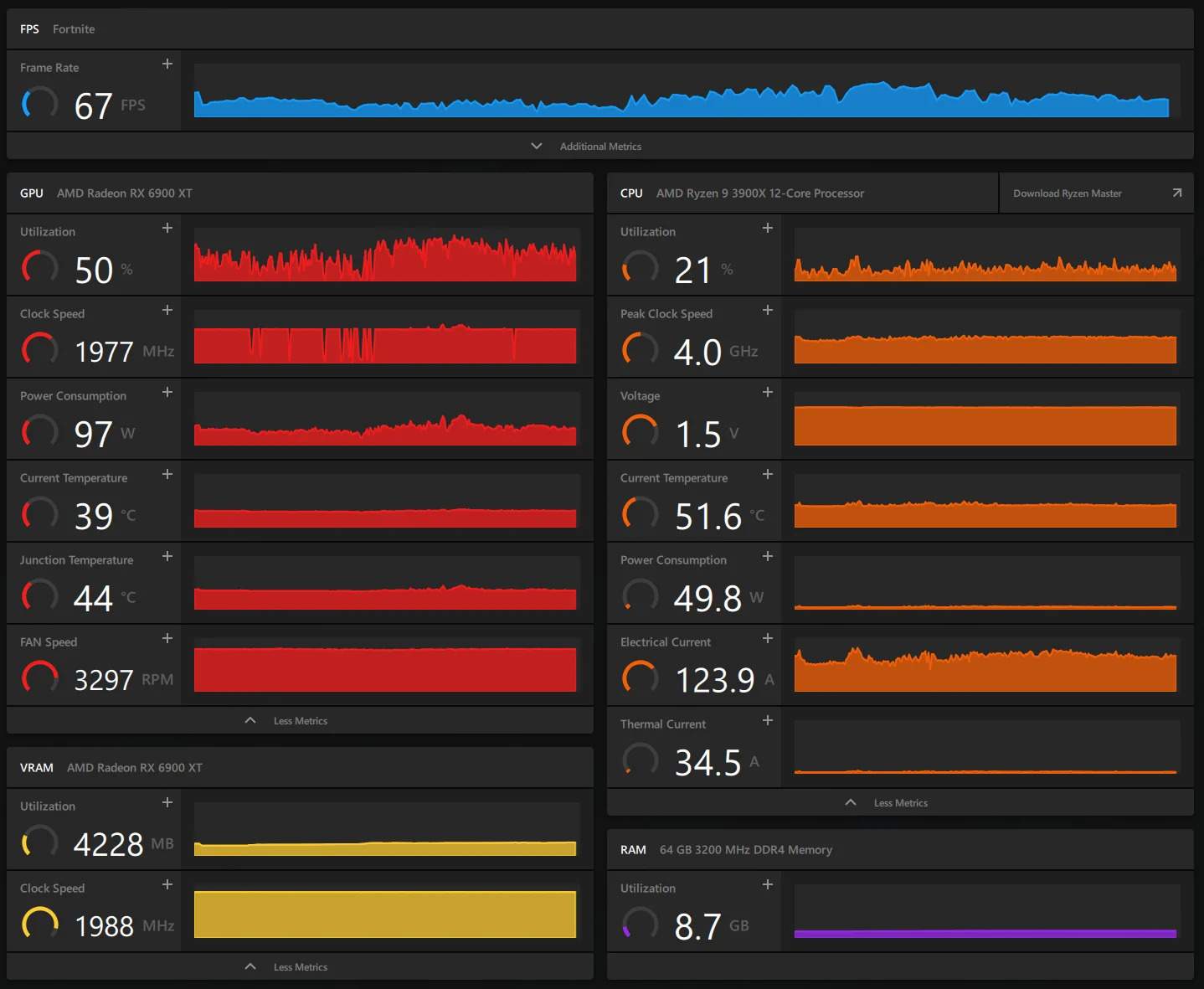Screen dimensions: 1204x989
Task: Click the red GPU Utilization graph
Action: pos(385,255)
